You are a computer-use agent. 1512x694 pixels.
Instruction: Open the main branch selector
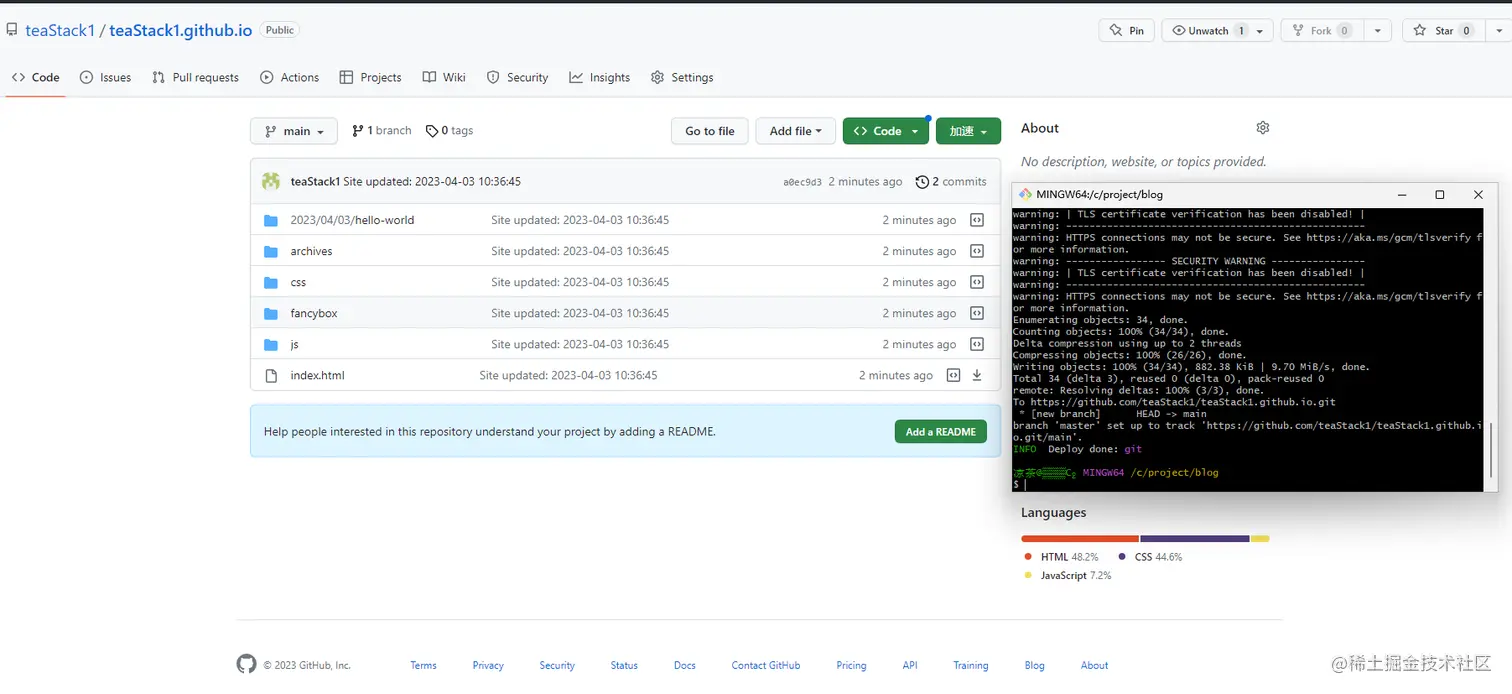coord(294,131)
